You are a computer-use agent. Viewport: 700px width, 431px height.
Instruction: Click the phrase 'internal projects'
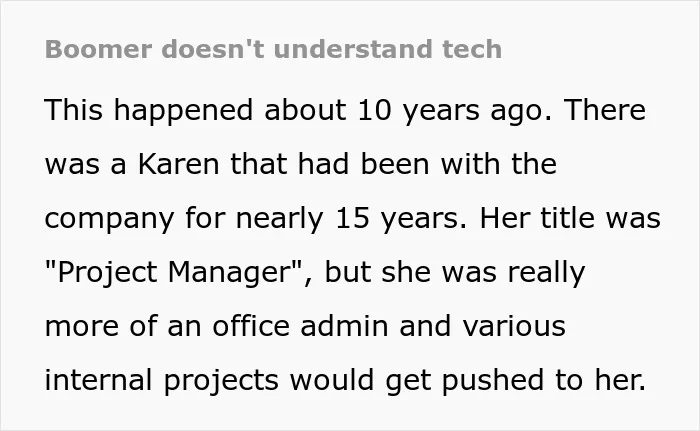pos(162,381)
